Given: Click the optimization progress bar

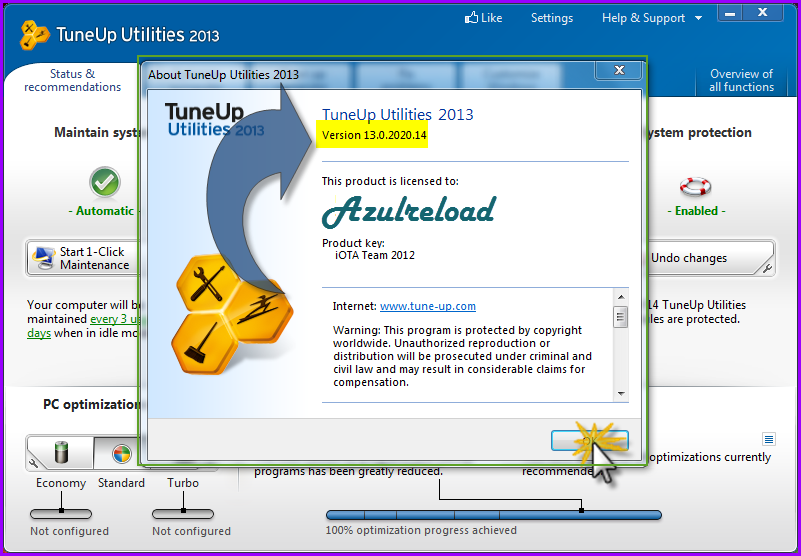Looking at the screenshot, I should (493, 515).
